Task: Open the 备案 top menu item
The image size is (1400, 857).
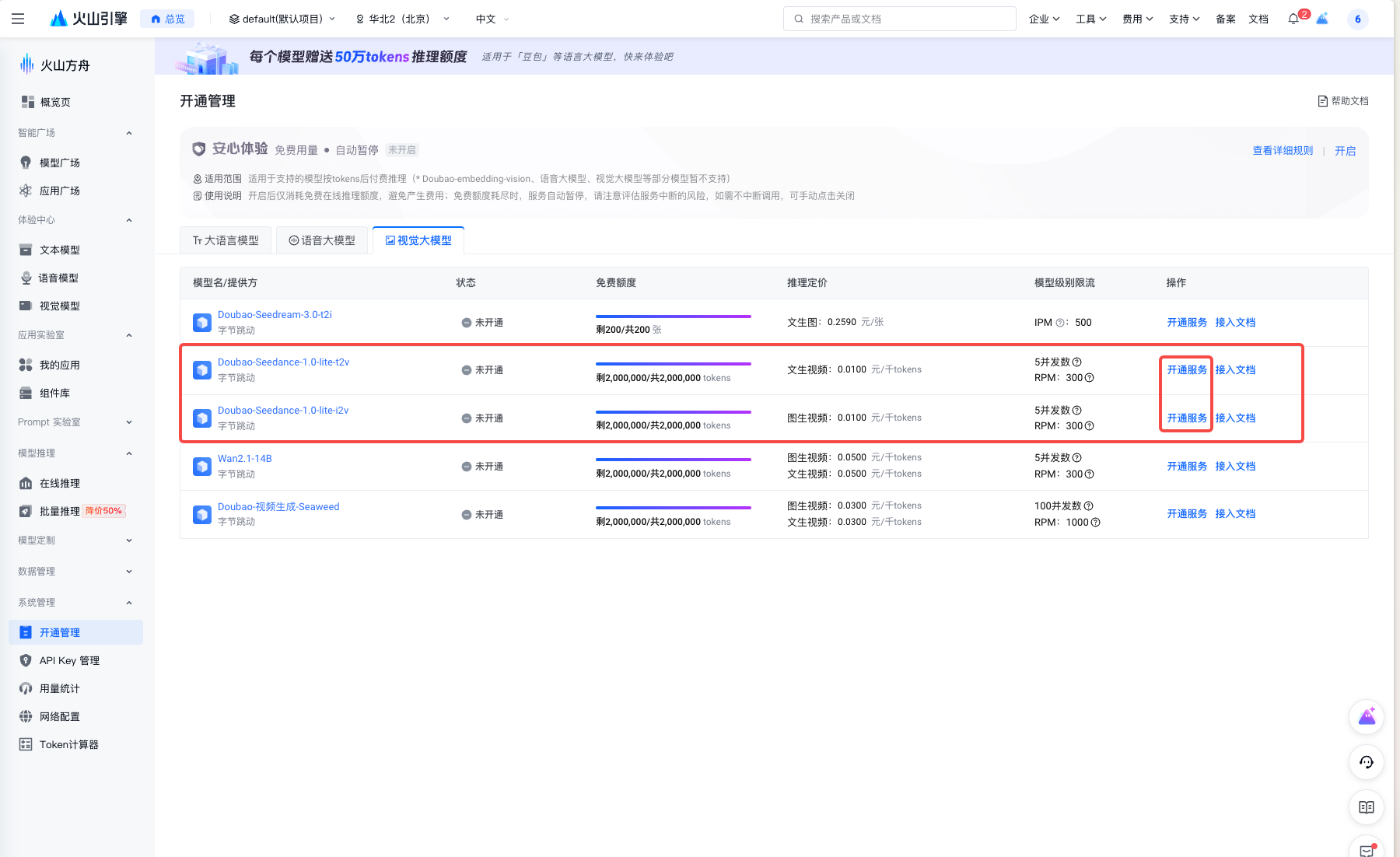Action: point(1226,19)
